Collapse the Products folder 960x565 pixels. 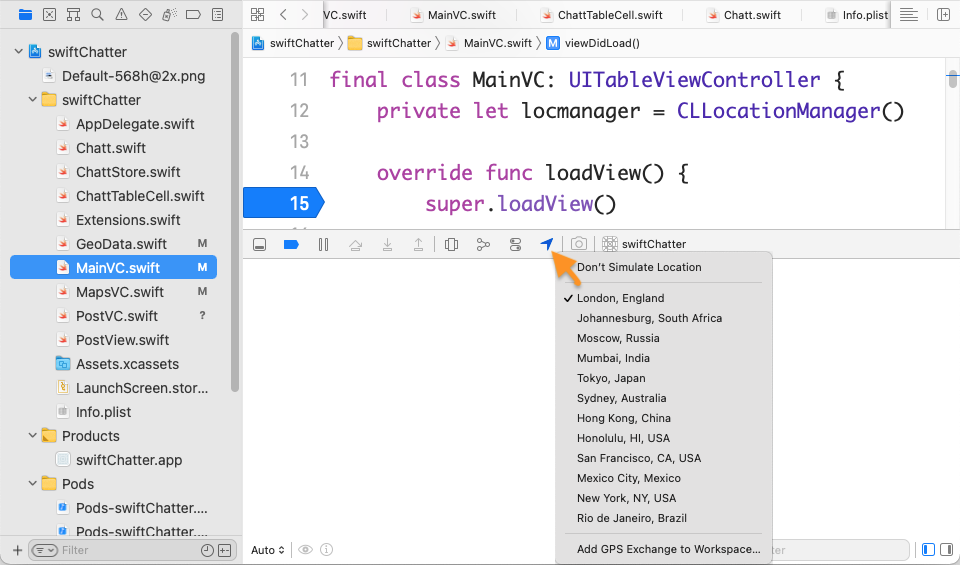[32, 436]
